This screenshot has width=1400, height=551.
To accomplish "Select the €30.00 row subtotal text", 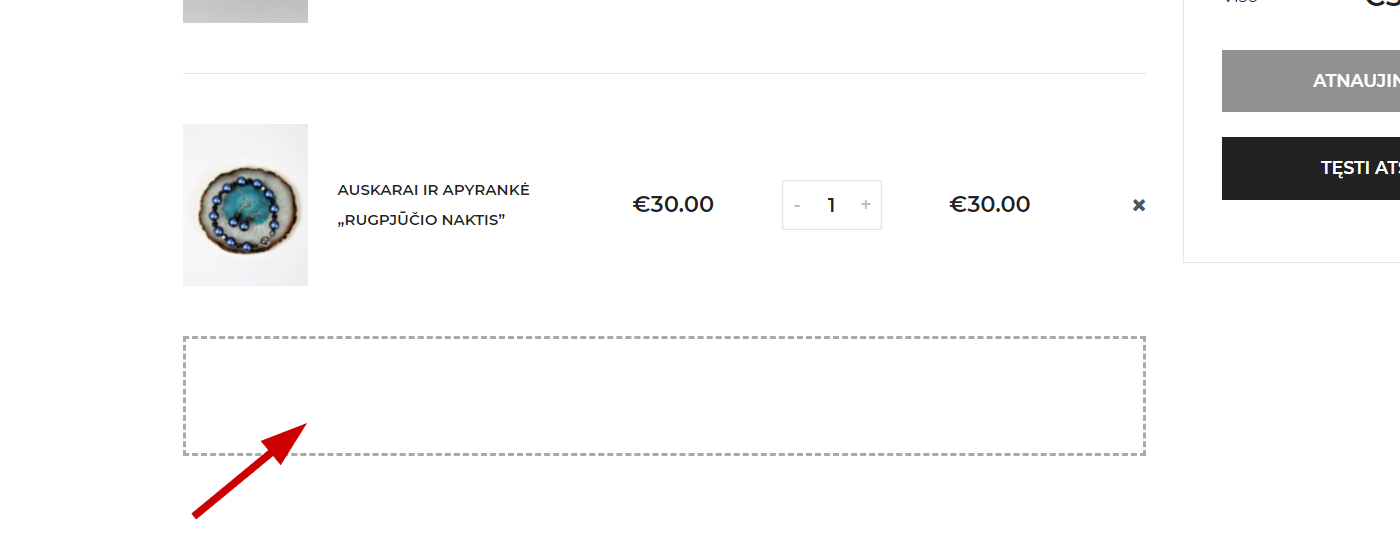I will coord(989,205).
